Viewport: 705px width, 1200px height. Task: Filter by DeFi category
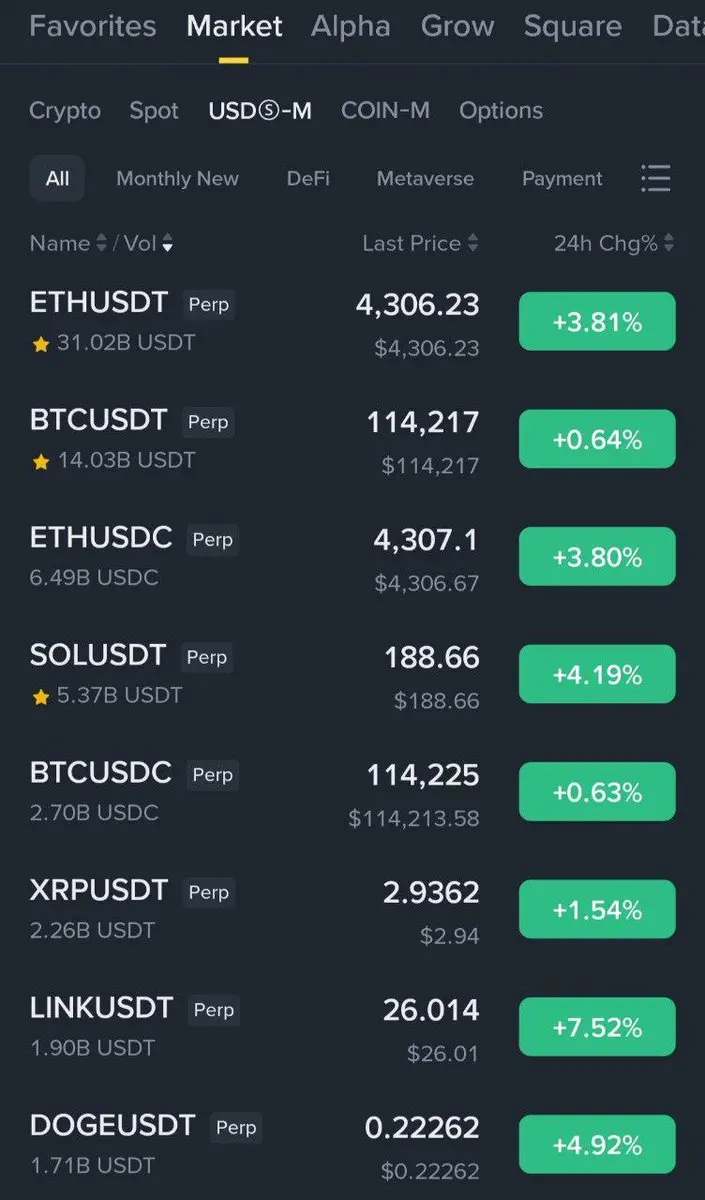(308, 179)
